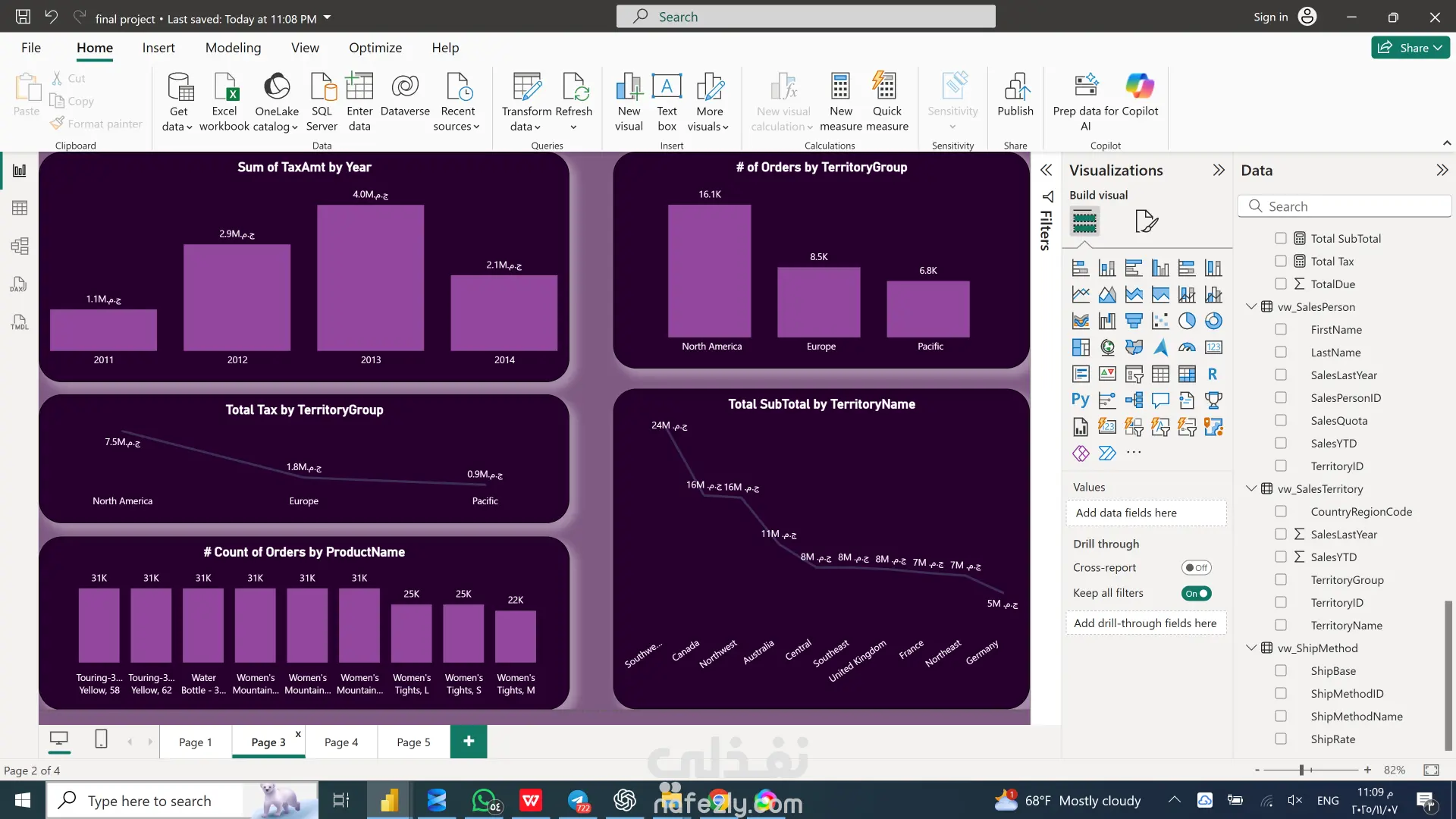Screen dimensions: 1456x819
Task: Switch to Page 4 tab
Action: 341,742
